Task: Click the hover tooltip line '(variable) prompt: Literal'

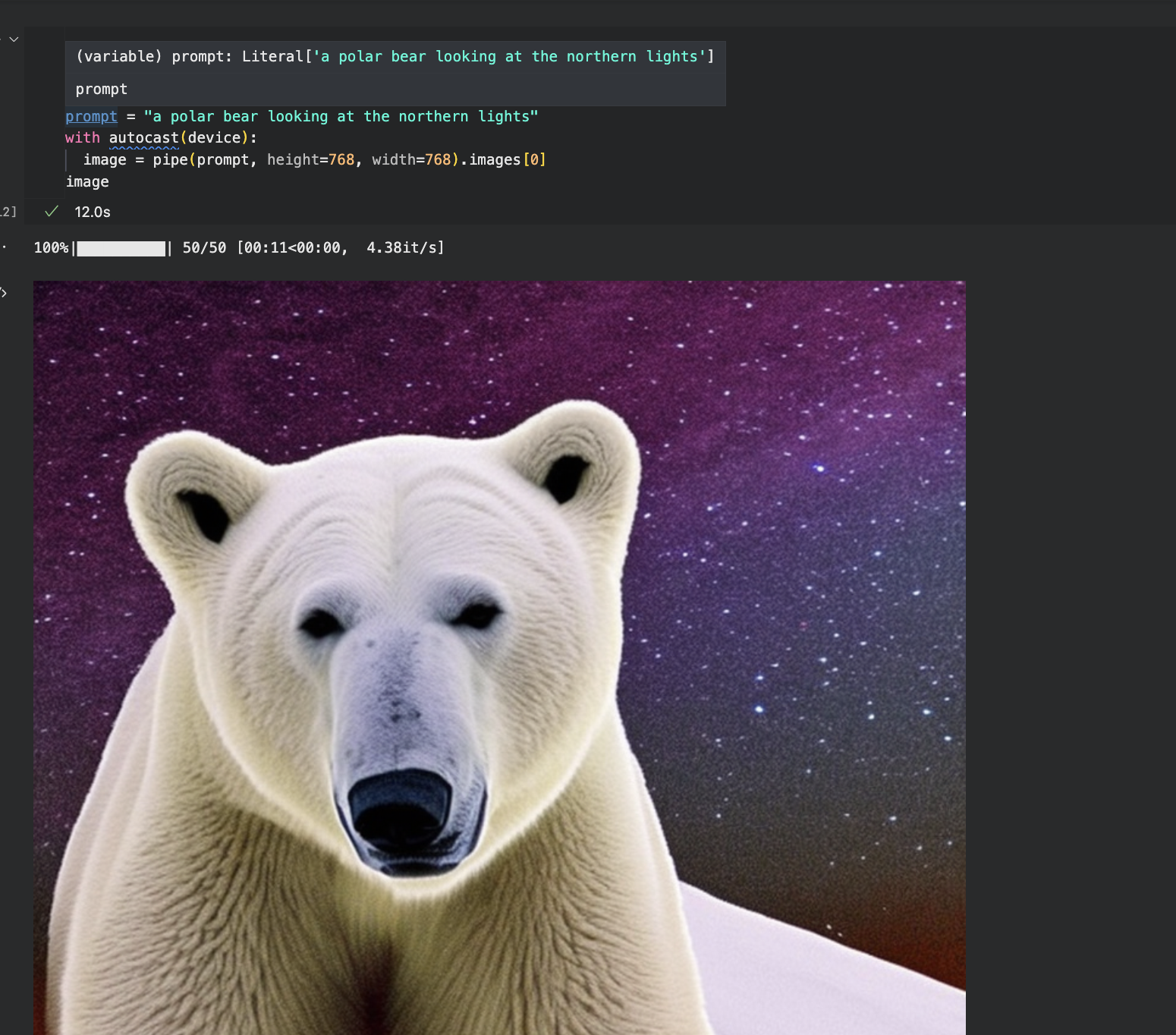Action: click(395, 57)
